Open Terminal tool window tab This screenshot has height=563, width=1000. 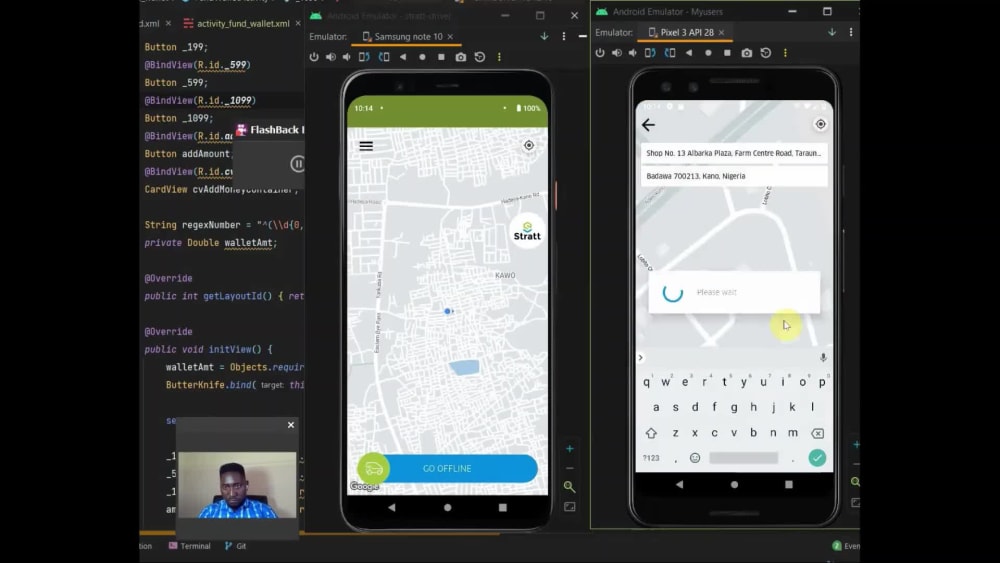[189, 546]
